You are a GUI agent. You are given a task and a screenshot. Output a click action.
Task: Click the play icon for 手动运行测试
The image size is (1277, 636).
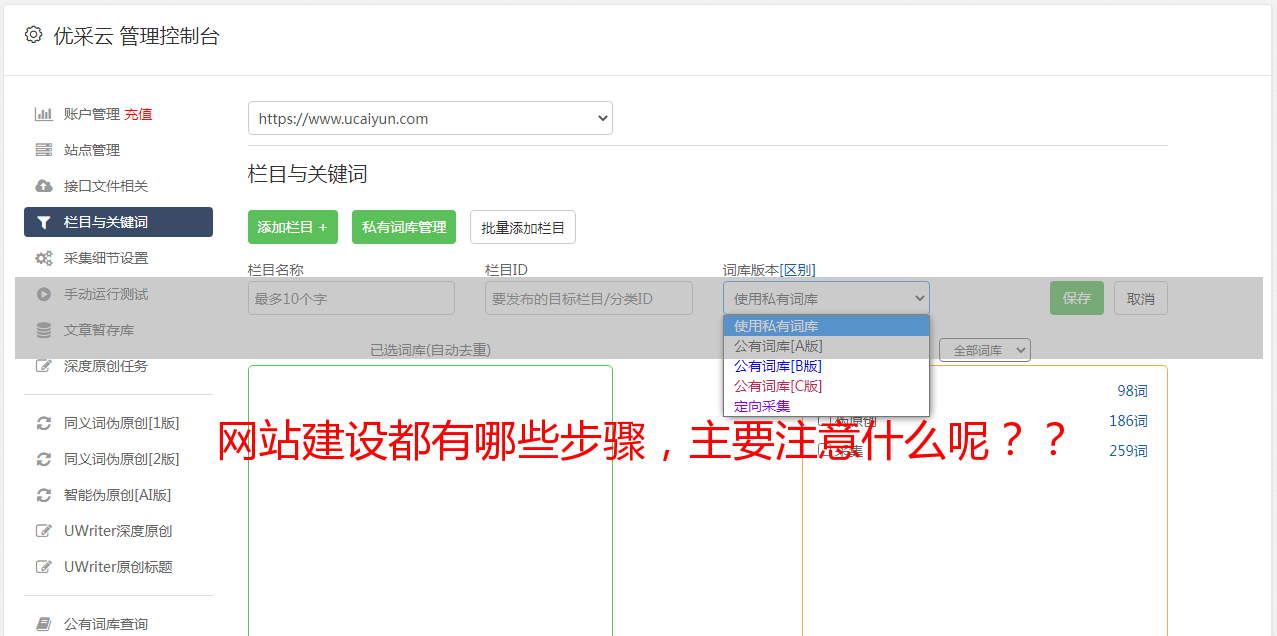[x=44, y=294]
